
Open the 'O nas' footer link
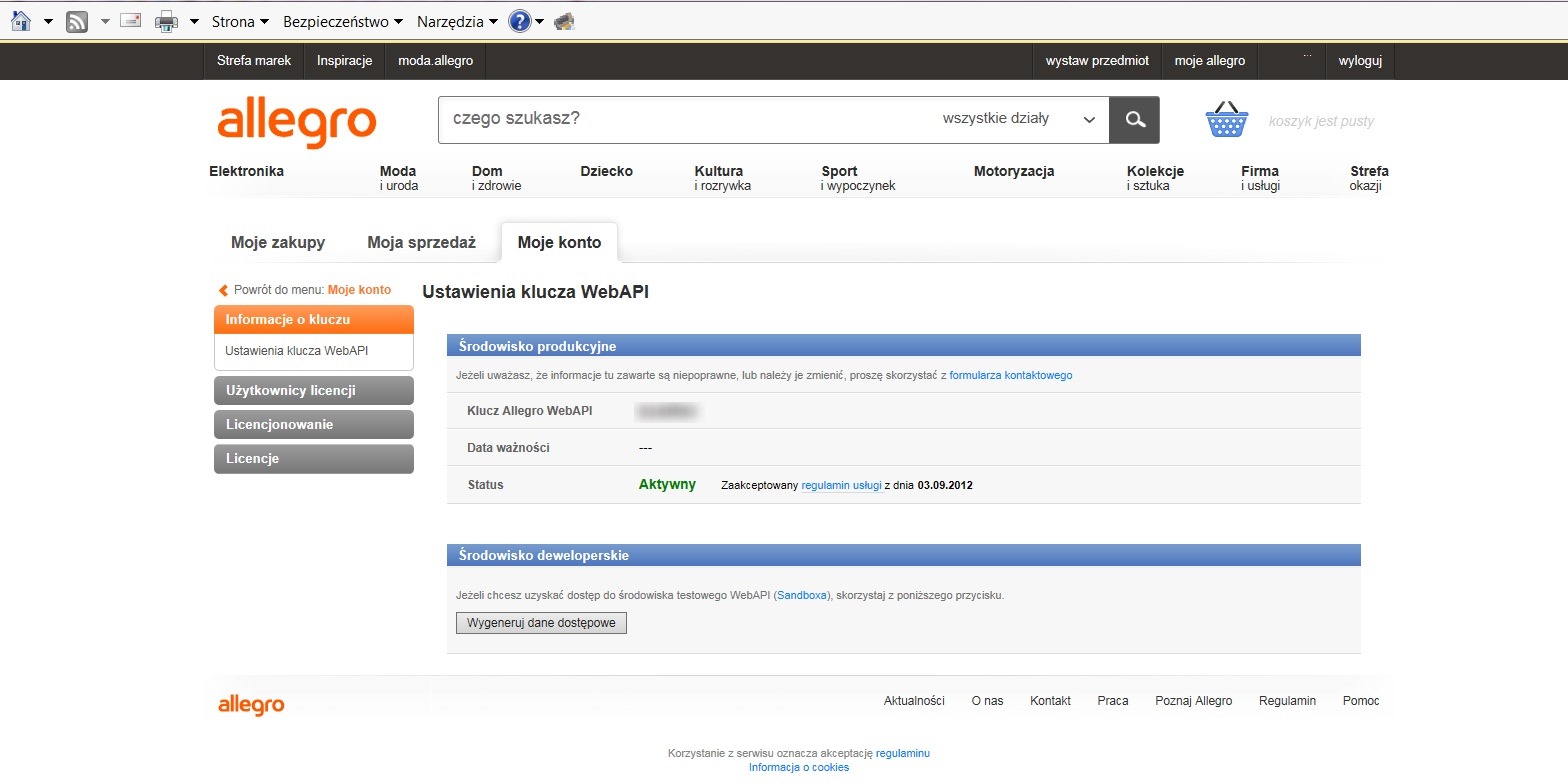click(987, 701)
